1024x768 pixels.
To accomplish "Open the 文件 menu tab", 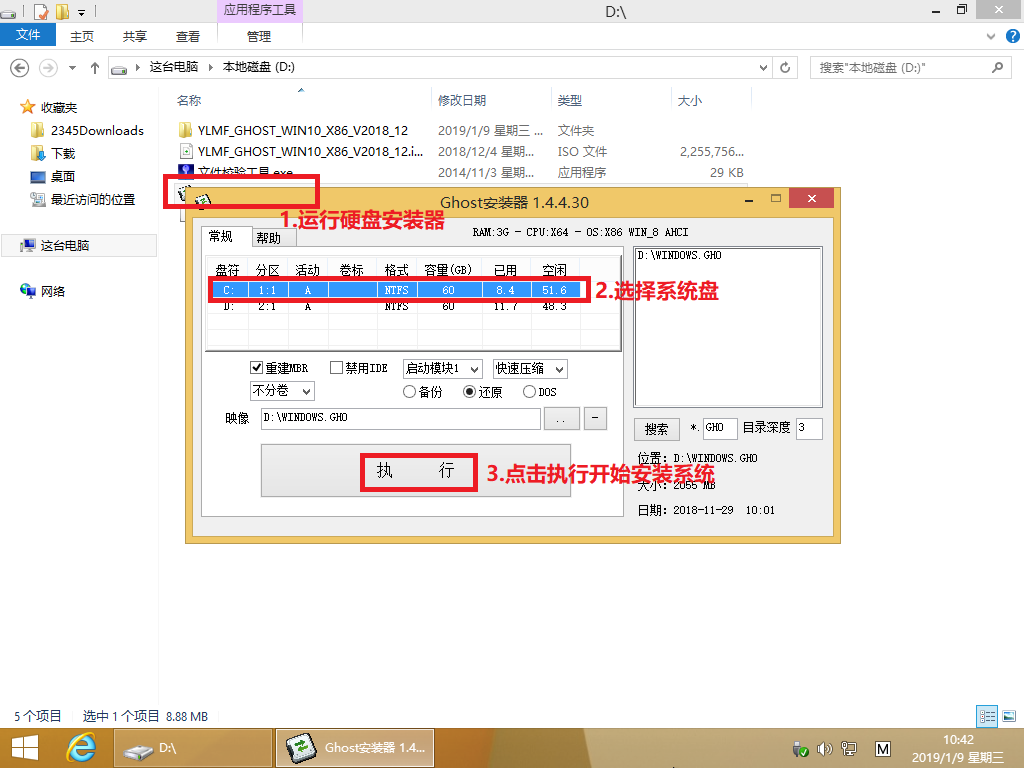I will [x=27, y=35].
